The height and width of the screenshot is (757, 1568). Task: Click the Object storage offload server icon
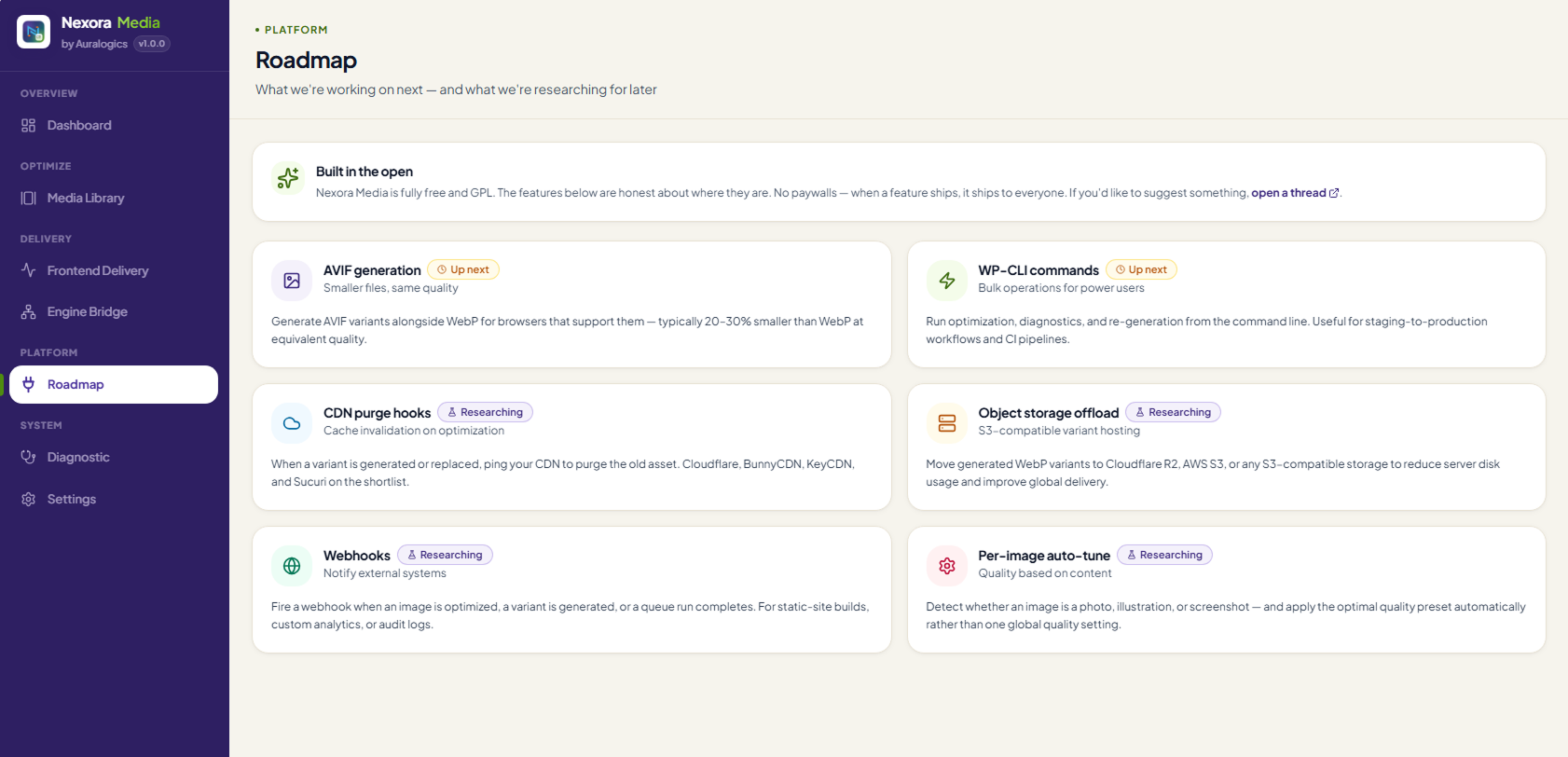point(947,423)
